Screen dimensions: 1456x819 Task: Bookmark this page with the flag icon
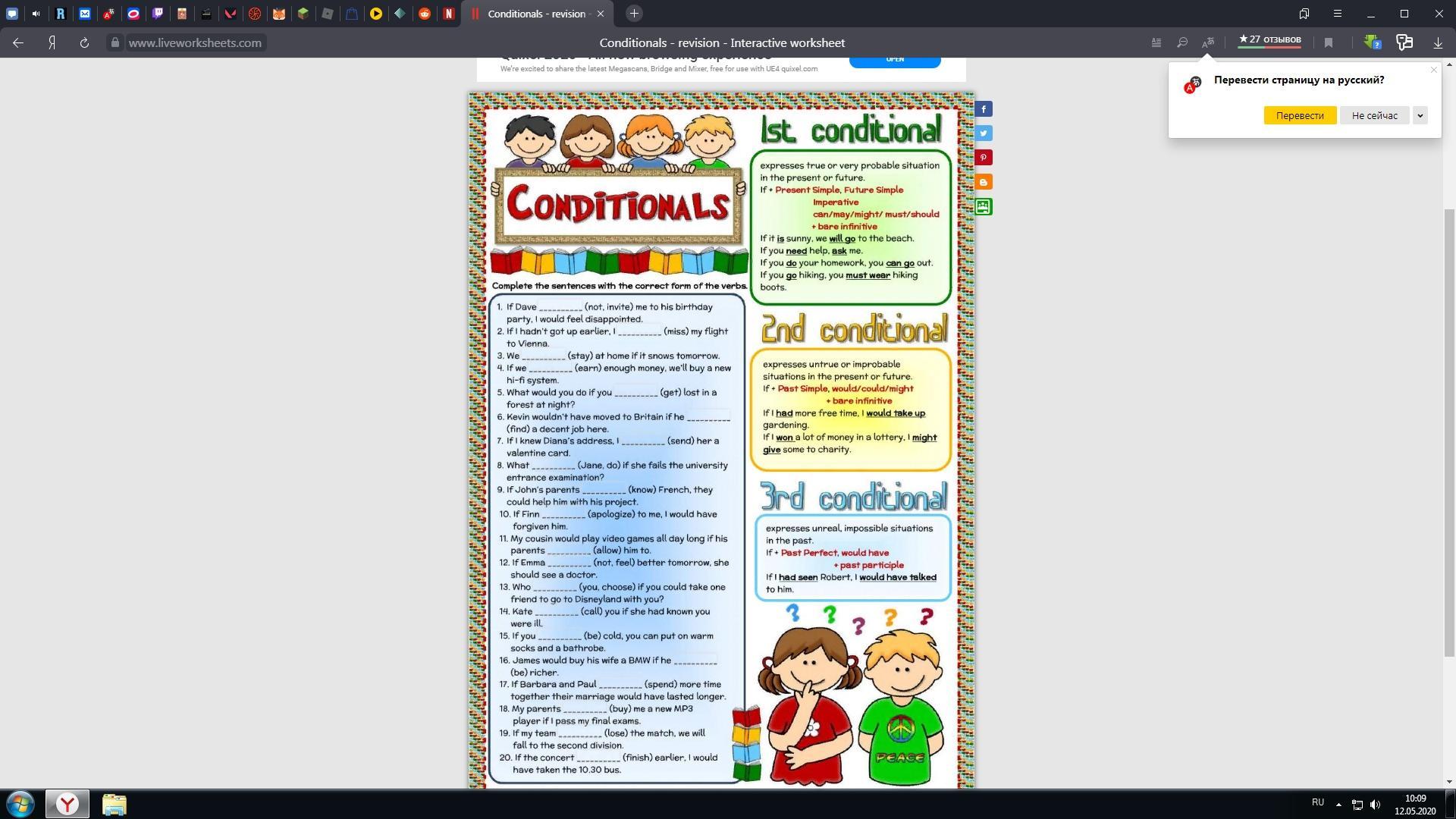point(1329,43)
